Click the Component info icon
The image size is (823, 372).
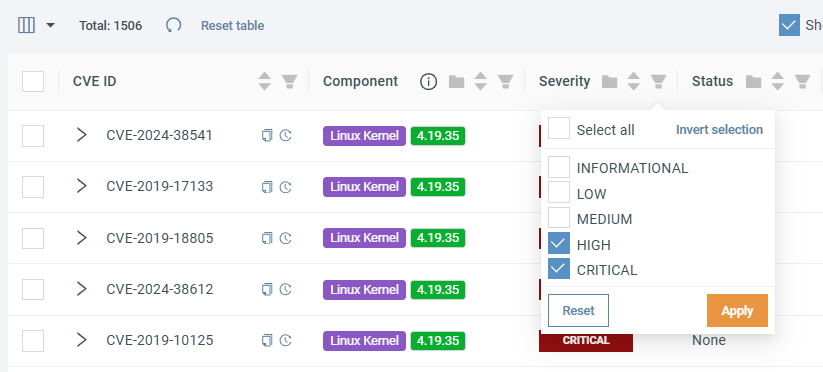pos(429,81)
